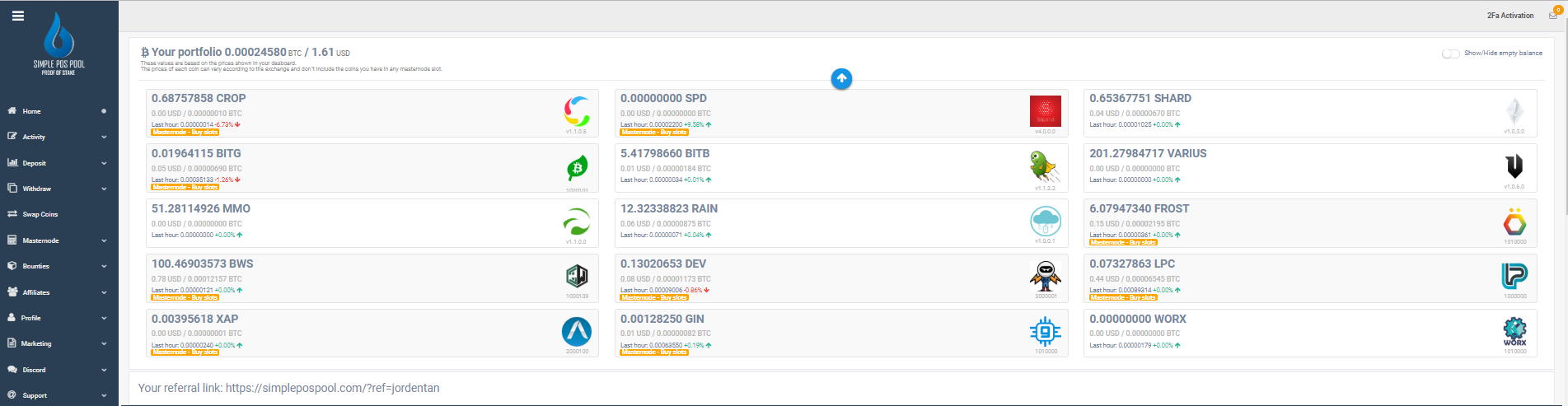Click Masternode - Buy slots under LPC
This screenshot has height=406, width=1568.
(1123, 298)
